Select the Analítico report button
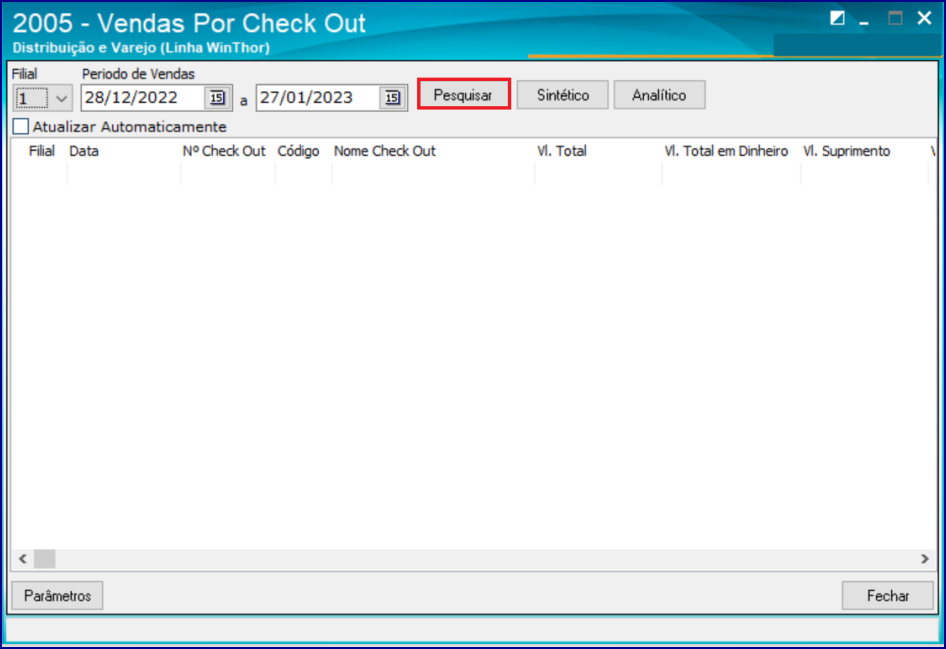Image resolution: width=946 pixels, height=649 pixels. (x=659, y=95)
